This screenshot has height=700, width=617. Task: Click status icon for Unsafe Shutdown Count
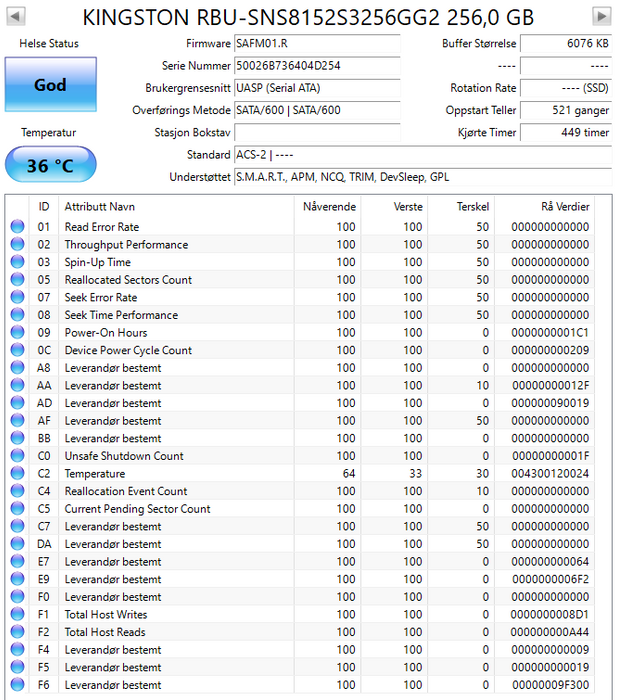point(17,456)
